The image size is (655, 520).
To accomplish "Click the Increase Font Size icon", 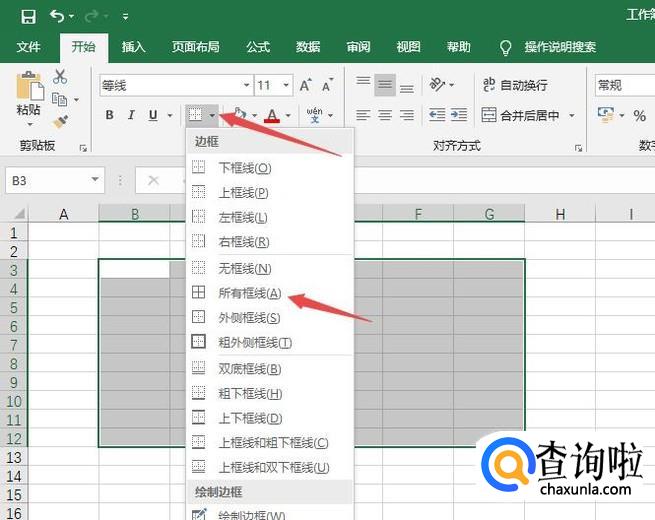I will tap(306, 85).
